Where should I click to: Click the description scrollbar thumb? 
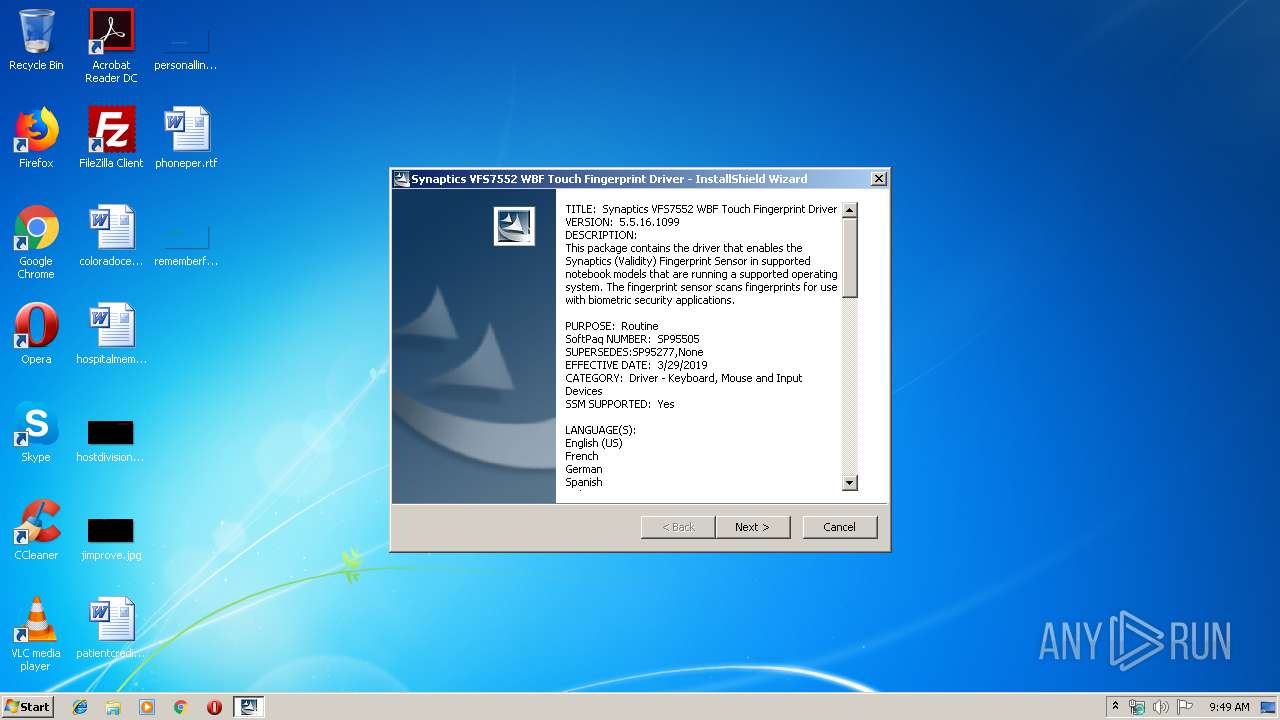pyautogui.click(x=850, y=257)
